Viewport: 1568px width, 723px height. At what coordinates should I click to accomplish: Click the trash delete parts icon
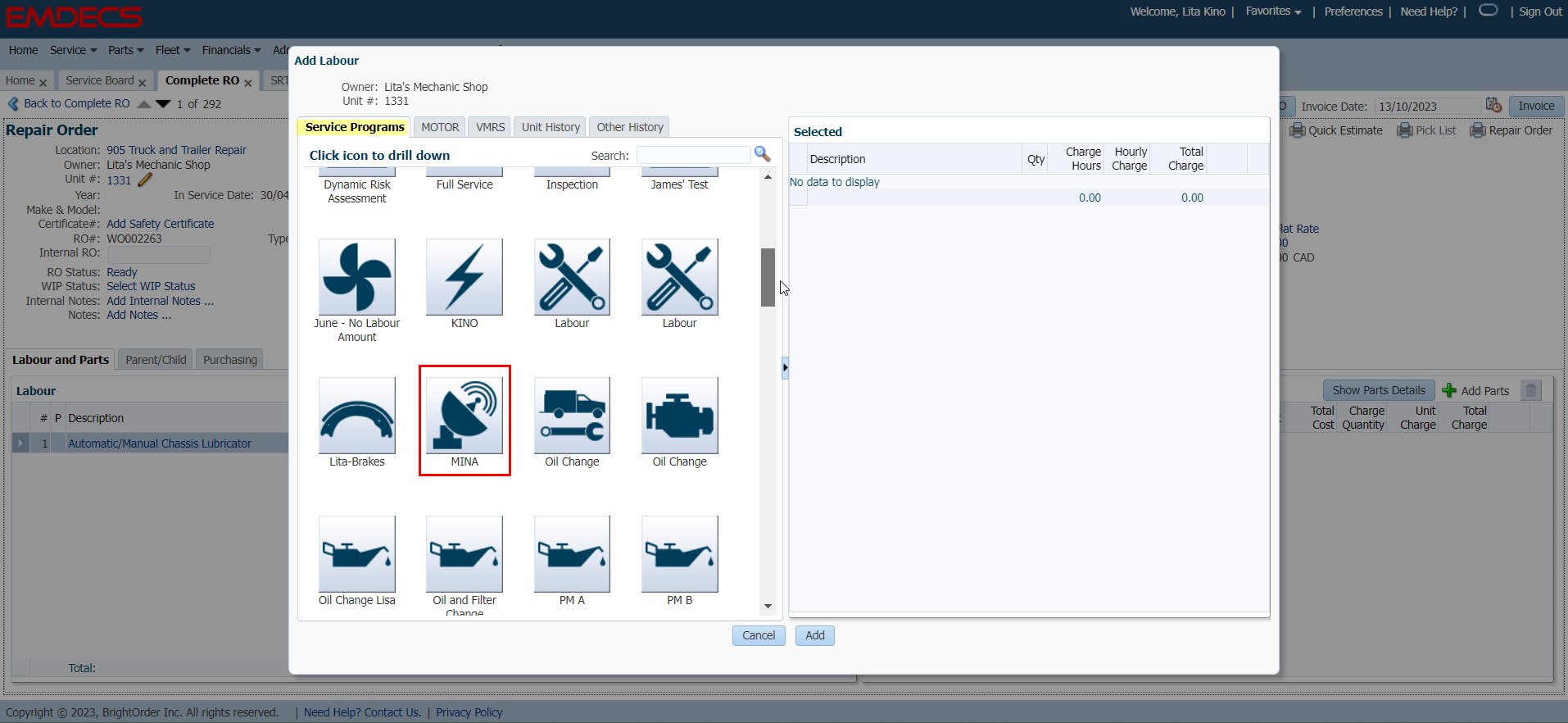[x=1531, y=390]
